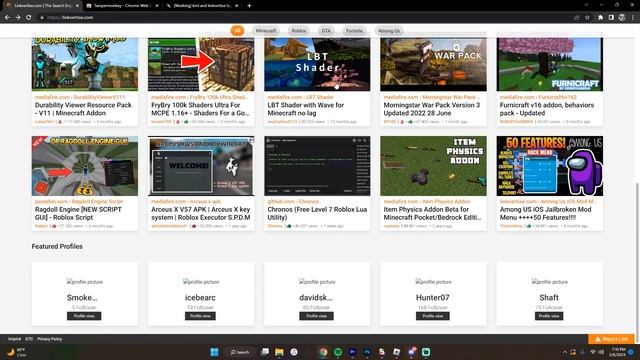The width and height of the screenshot is (640, 360).
Task: Open the GTC footer link
Action: (29, 339)
